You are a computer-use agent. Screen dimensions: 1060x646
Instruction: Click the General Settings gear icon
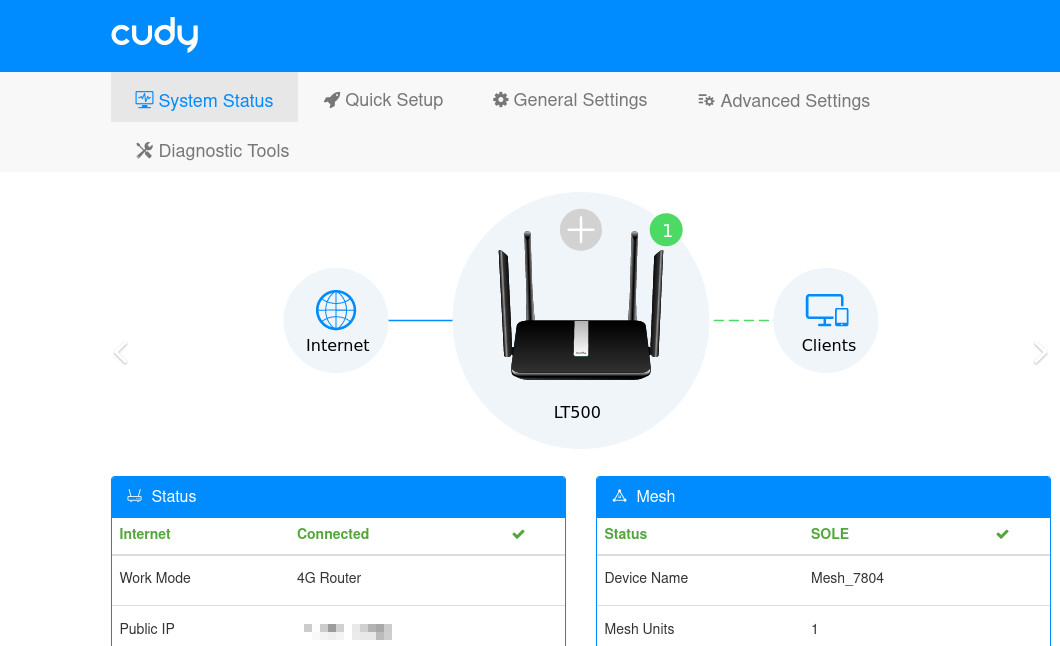(500, 100)
